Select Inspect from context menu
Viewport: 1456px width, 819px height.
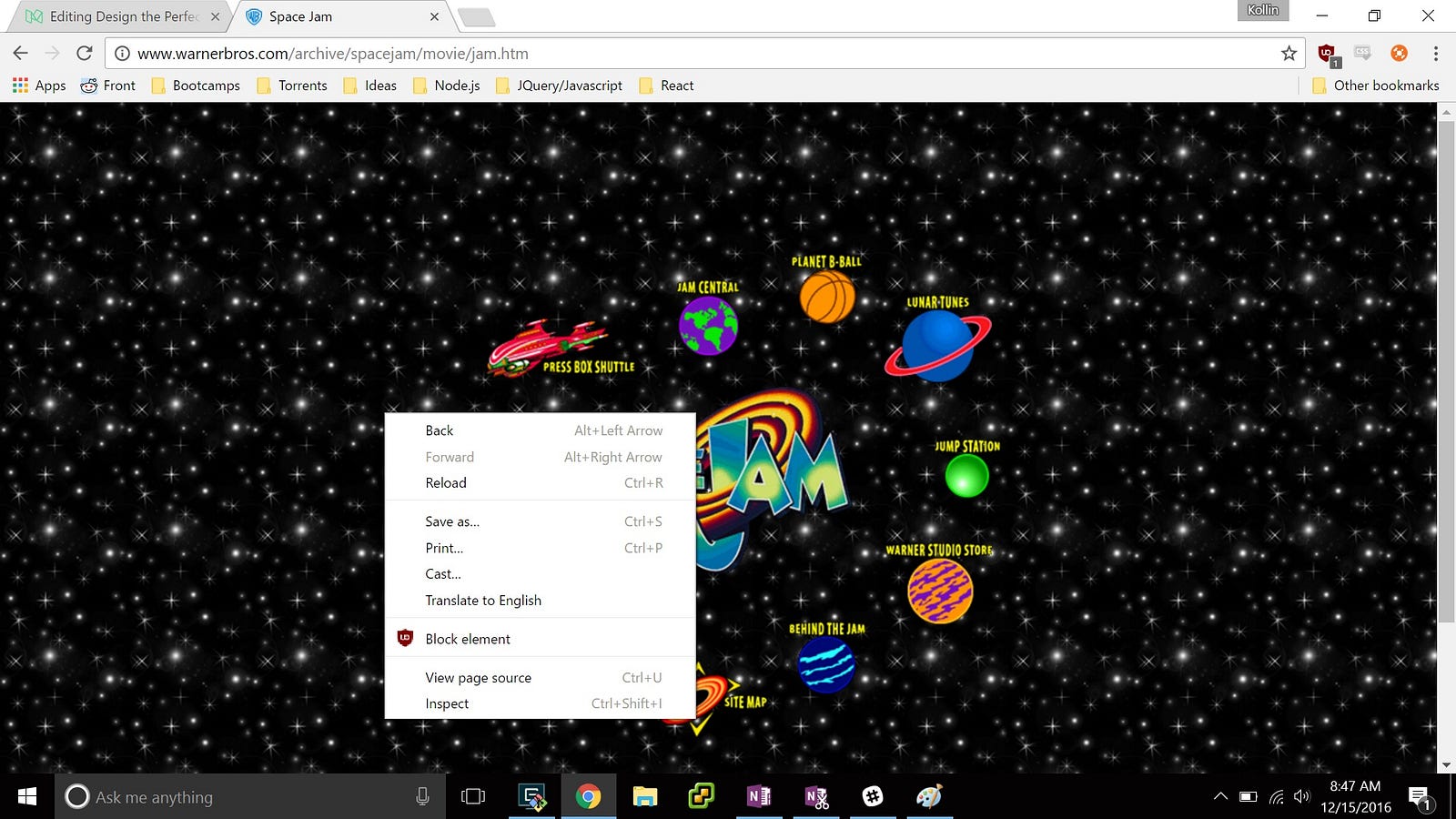[x=541, y=703]
